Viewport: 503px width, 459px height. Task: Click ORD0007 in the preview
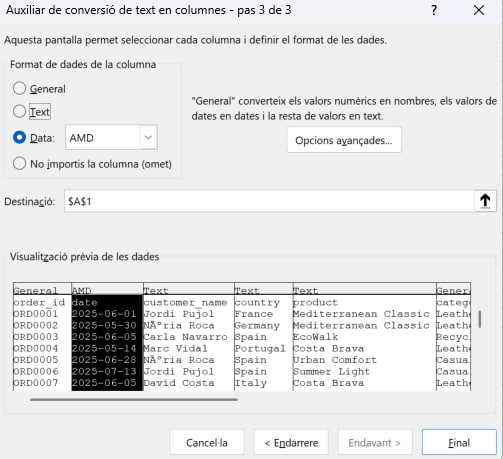pyautogui.click(x=35, y=383)
